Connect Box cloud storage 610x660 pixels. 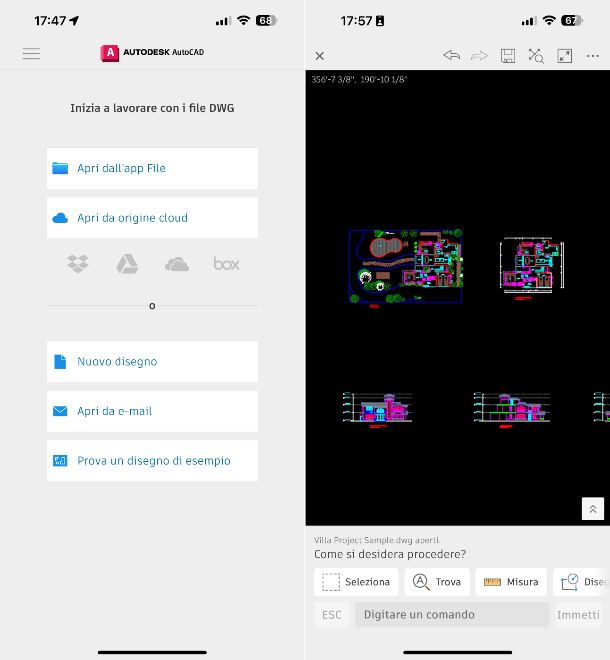[226, 264]
